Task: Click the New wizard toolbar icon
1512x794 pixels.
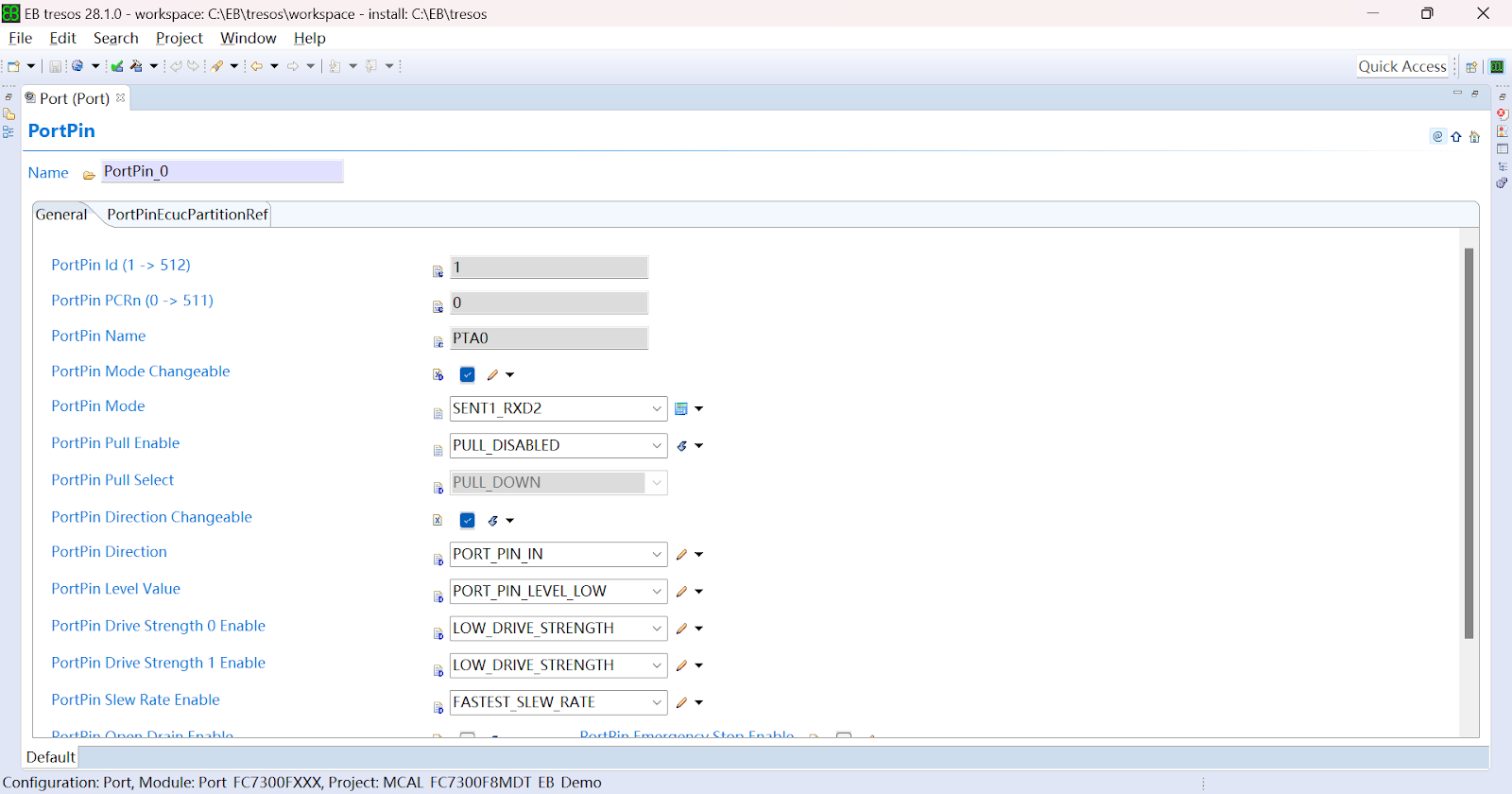Action: point(13,66)
